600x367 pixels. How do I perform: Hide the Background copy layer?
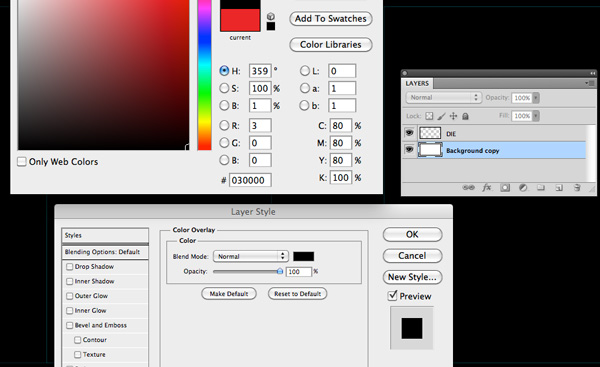[409, 150]
